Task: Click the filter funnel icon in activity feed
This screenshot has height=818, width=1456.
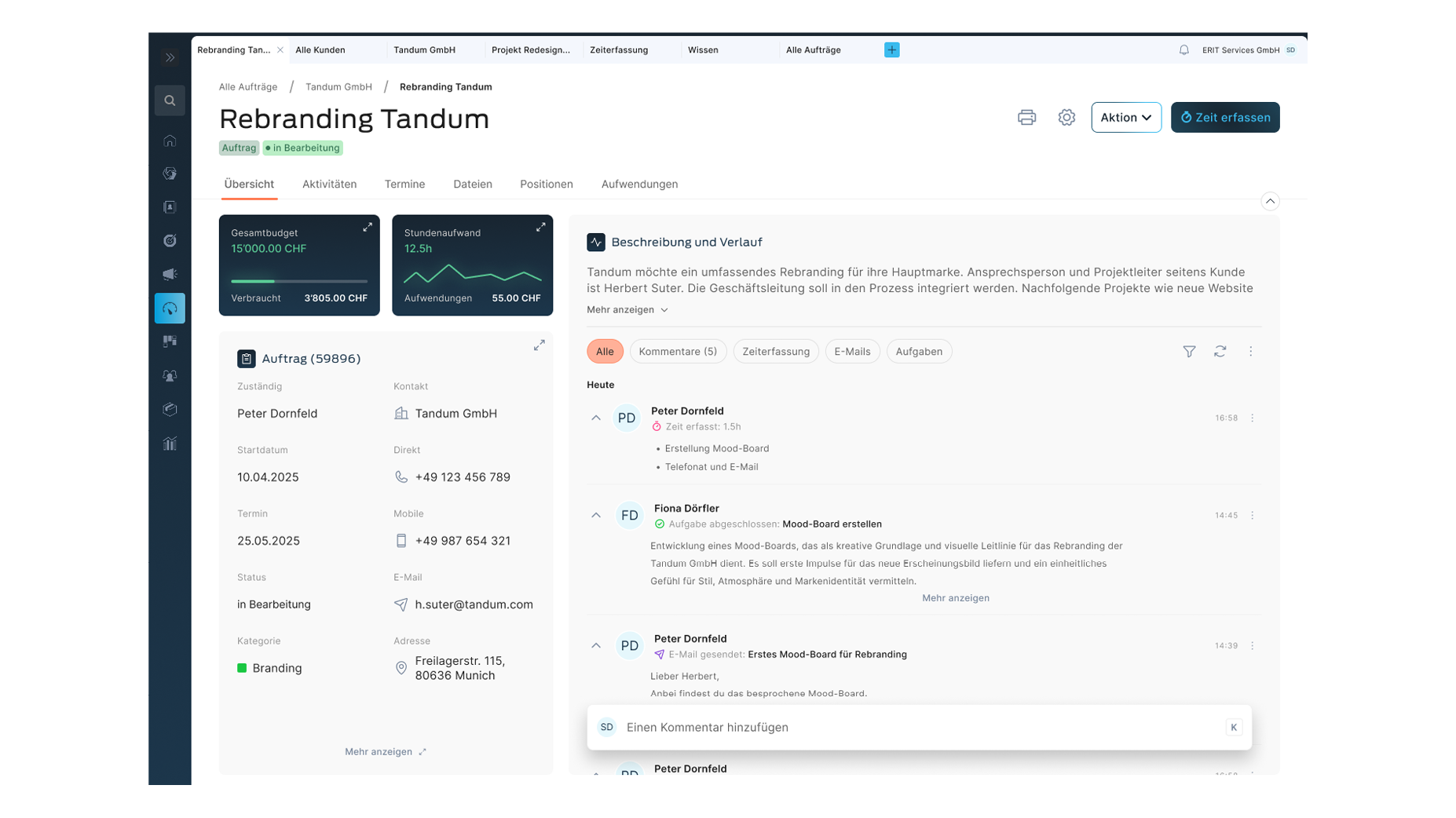Action: (1189, 352)
